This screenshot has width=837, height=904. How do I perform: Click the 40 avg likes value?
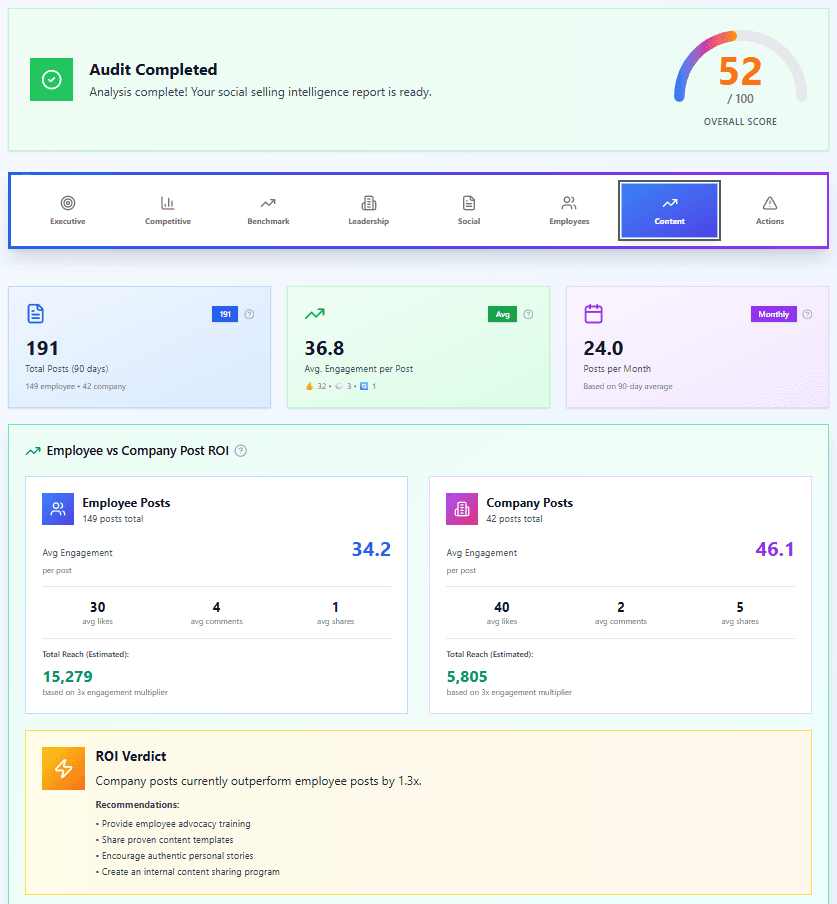point(502,607)
